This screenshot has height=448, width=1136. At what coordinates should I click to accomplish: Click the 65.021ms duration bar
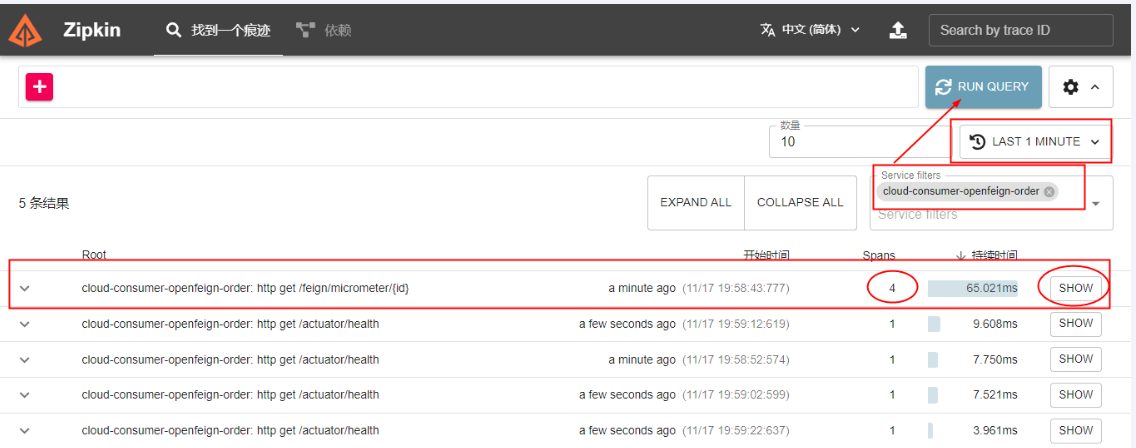(x=972, y=289)
